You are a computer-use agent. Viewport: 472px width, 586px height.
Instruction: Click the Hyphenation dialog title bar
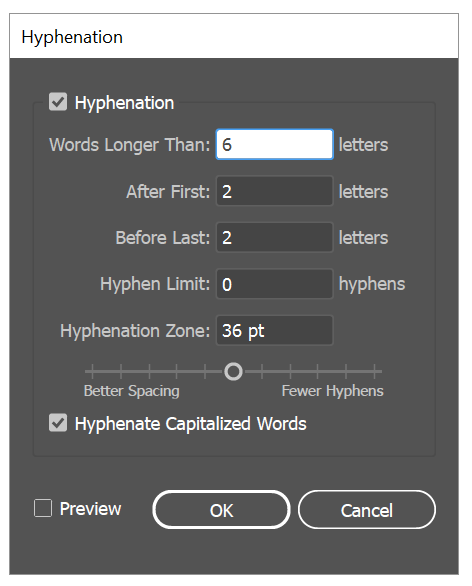tap(234, 37)
